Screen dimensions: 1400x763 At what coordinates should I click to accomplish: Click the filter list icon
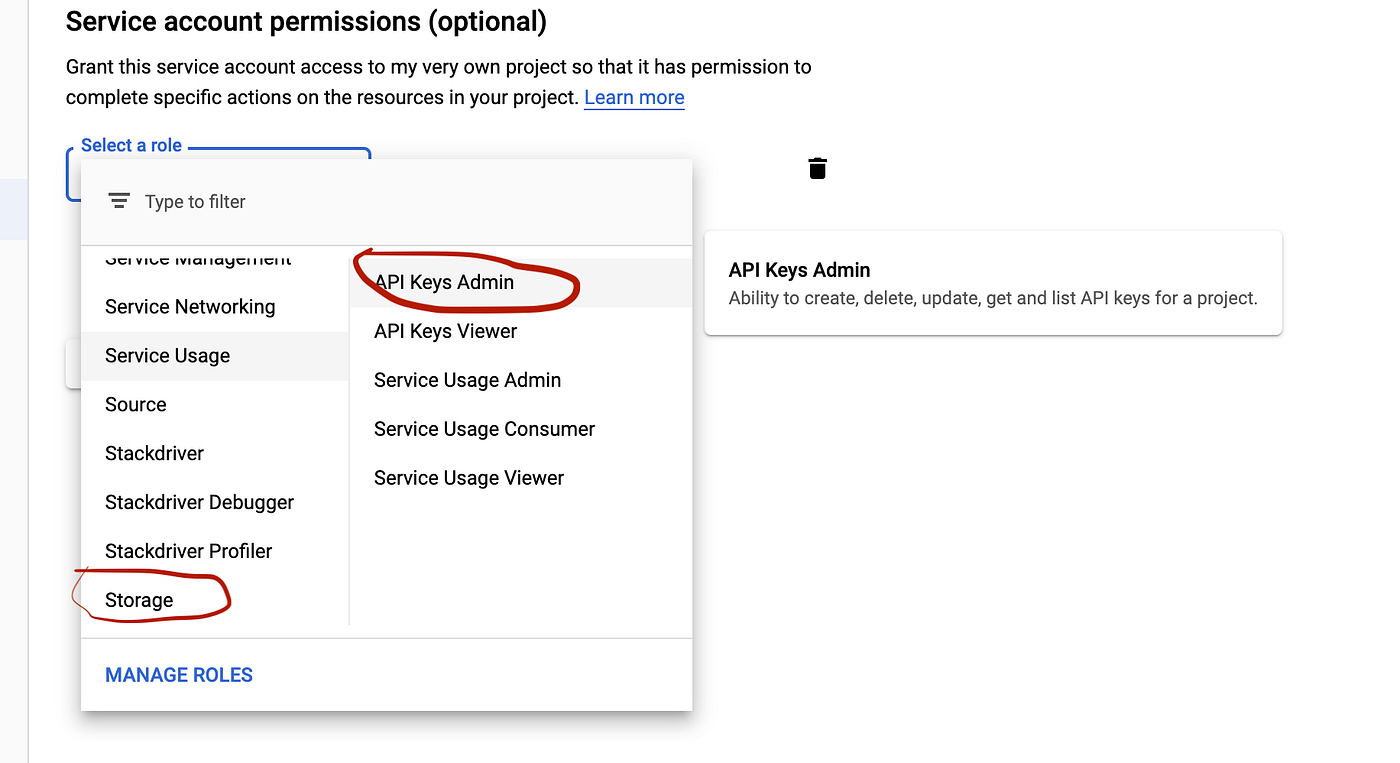pyautogui.click(x=119, y=201)
